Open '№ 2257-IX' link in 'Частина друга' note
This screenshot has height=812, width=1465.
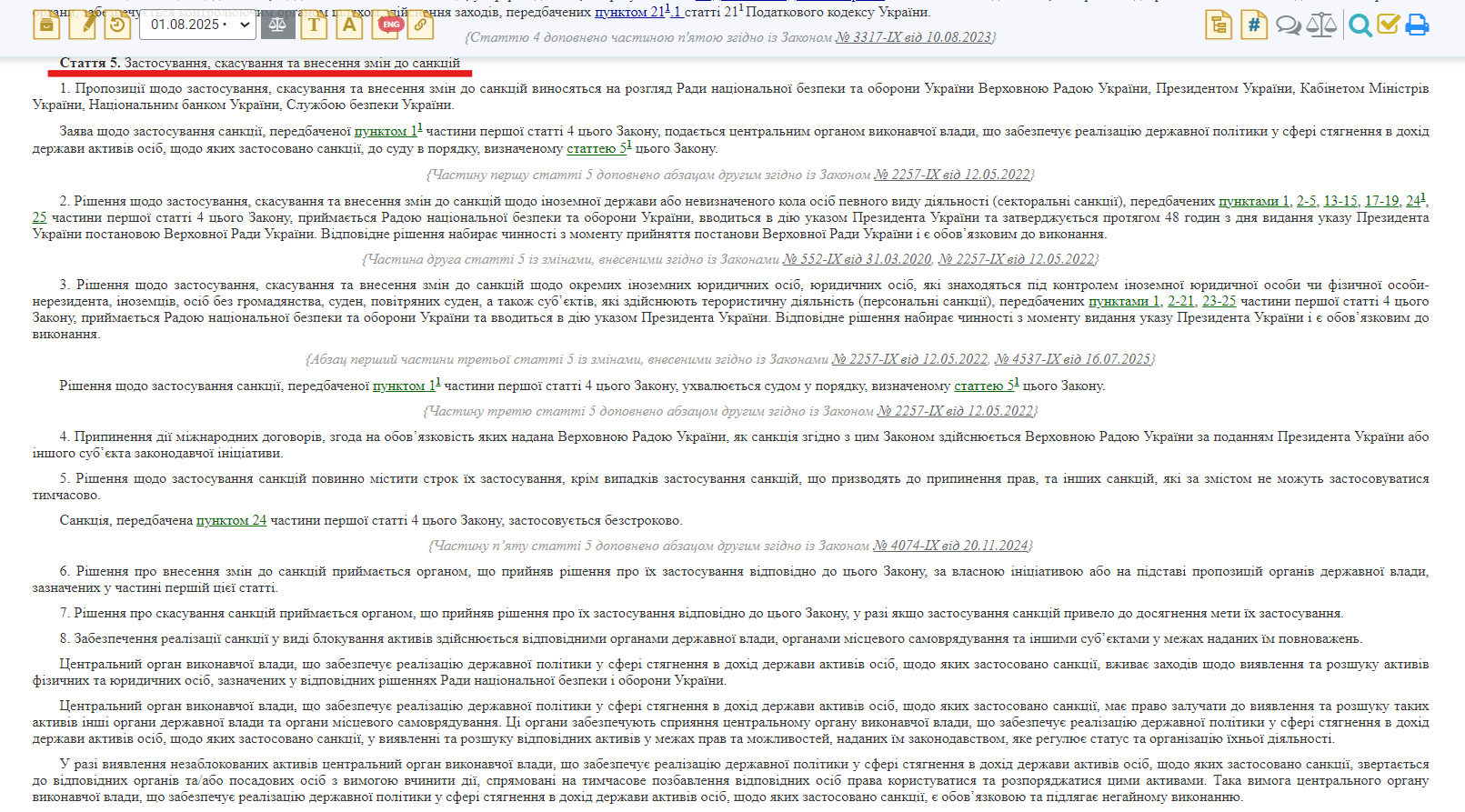(1016, 259)
